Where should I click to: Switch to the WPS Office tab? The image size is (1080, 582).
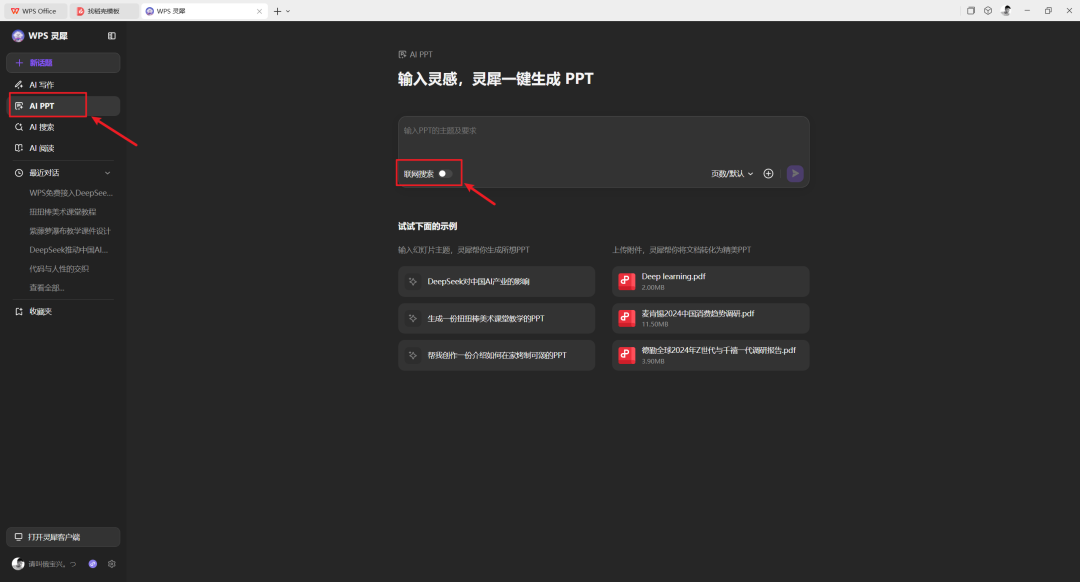pos(34,11)
